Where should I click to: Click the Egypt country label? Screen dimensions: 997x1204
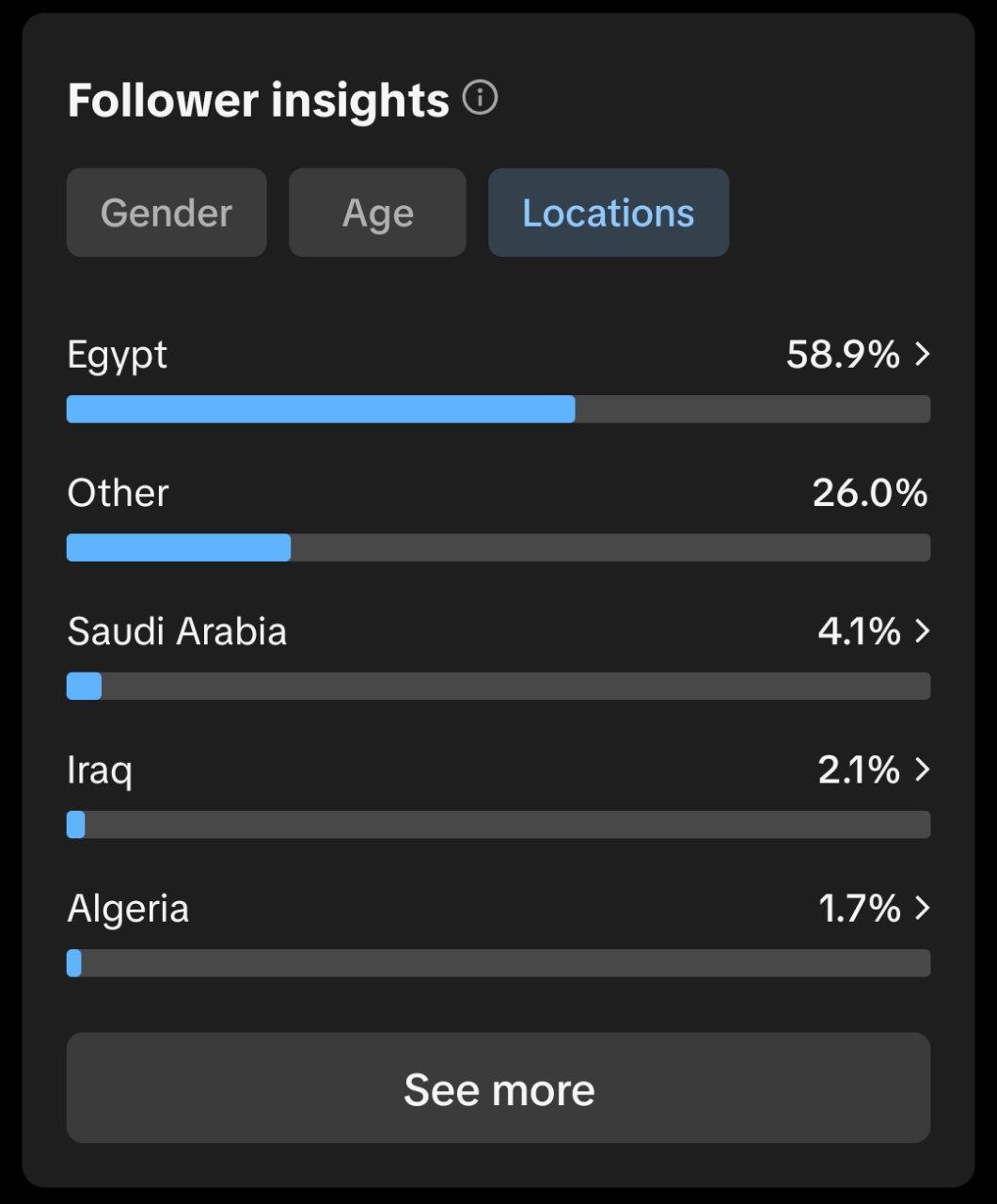coord(117,356)
